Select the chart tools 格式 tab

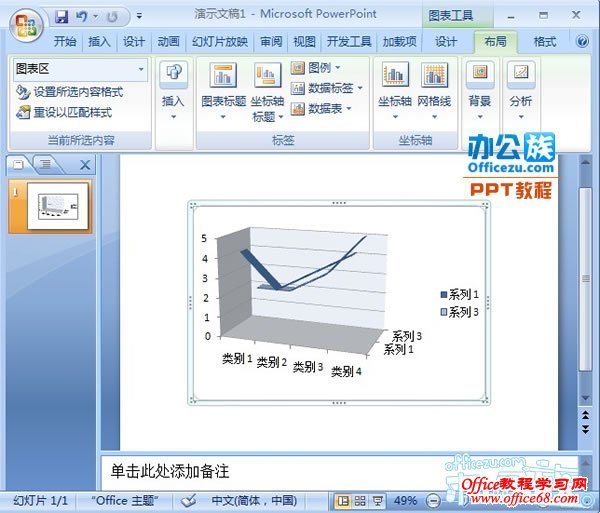[x=545, y=41]
